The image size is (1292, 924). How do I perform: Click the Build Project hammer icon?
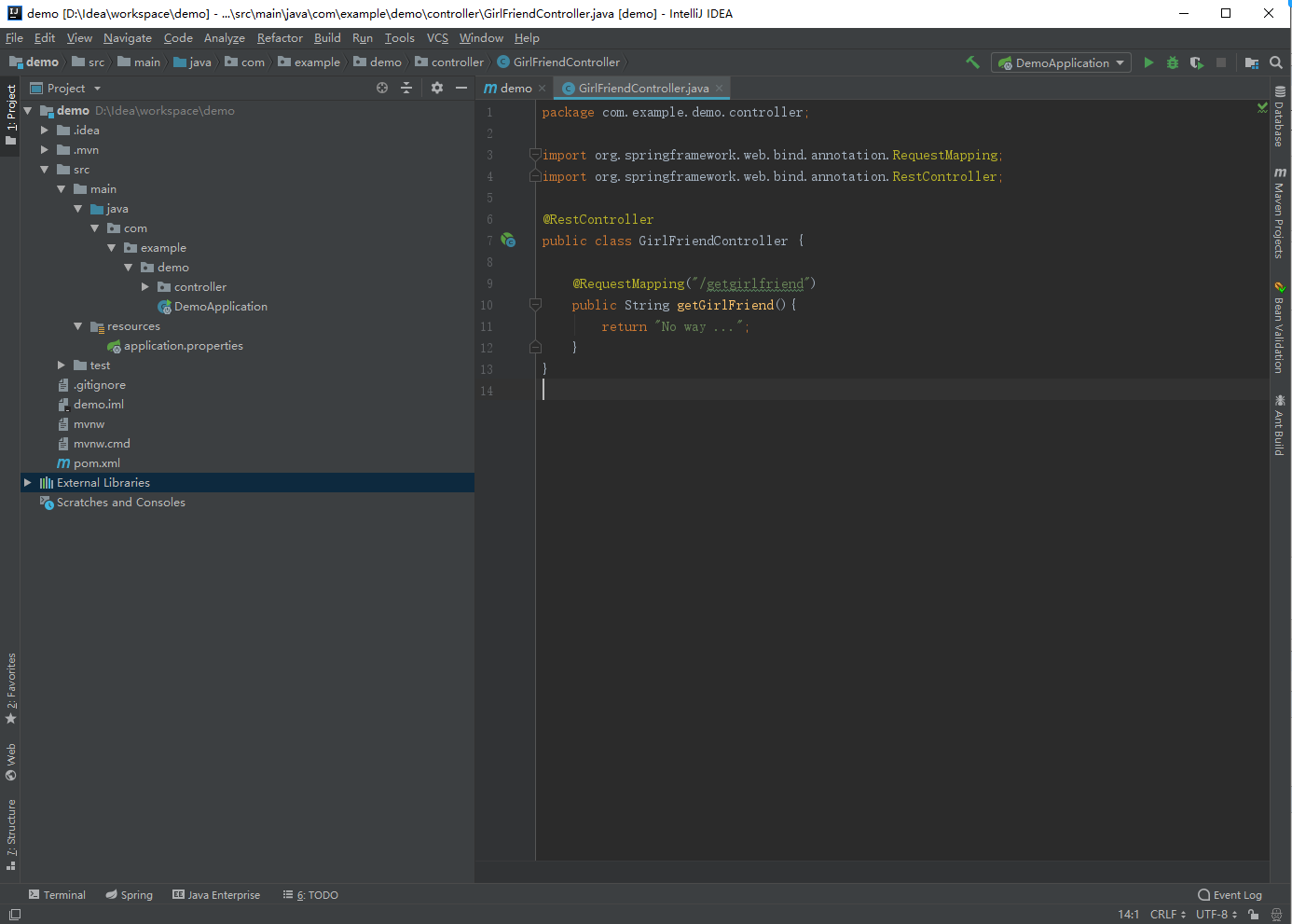pos(972,62)
